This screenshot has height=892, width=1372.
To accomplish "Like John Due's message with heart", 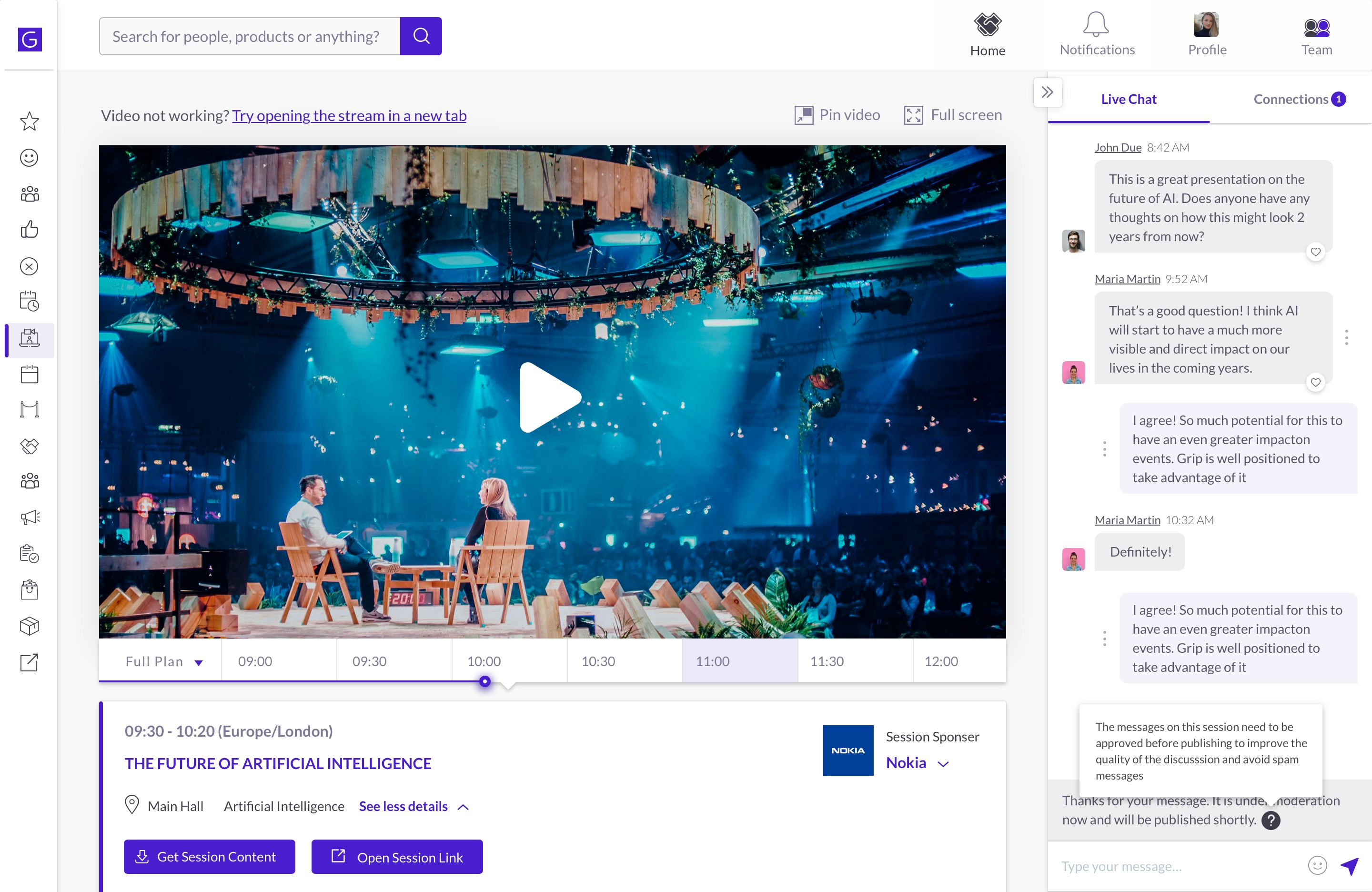I will (1315, 252).
